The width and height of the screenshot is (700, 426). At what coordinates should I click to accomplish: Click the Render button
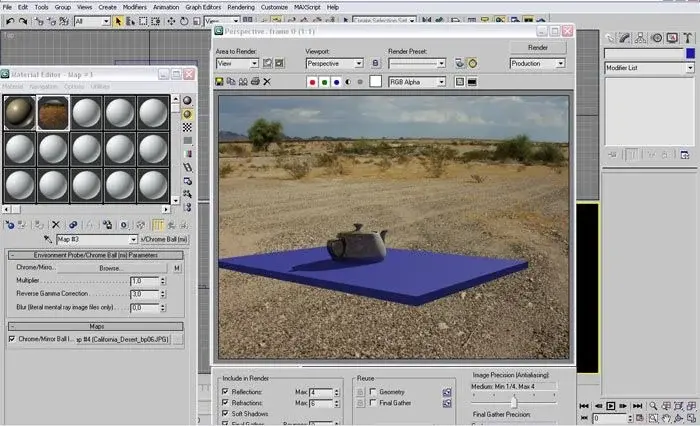click(x=537, y=47)
